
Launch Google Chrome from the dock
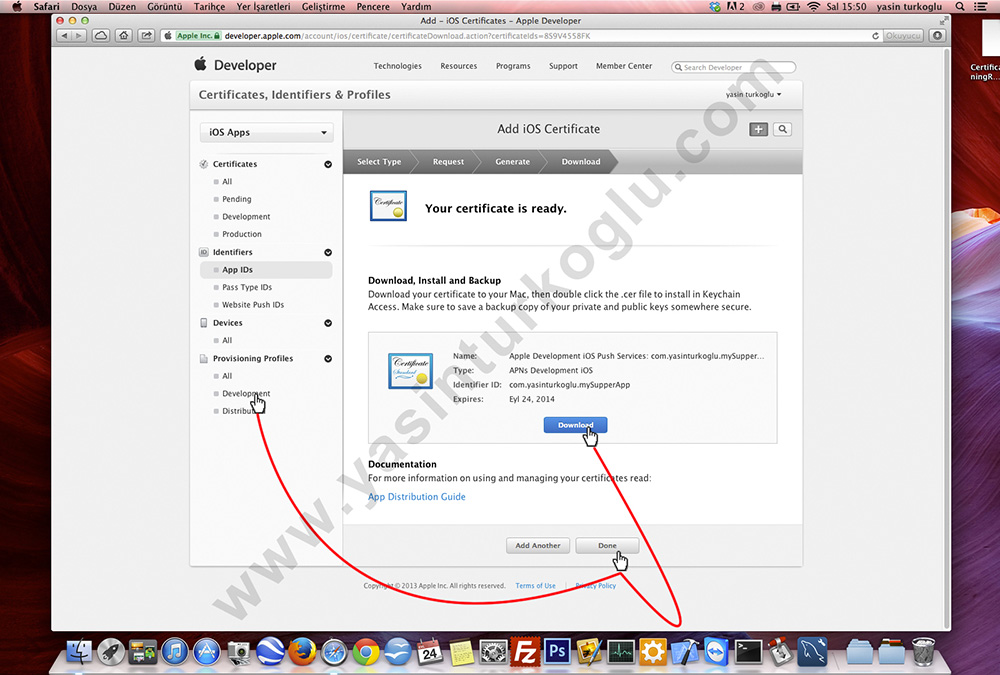pos(366,652)
